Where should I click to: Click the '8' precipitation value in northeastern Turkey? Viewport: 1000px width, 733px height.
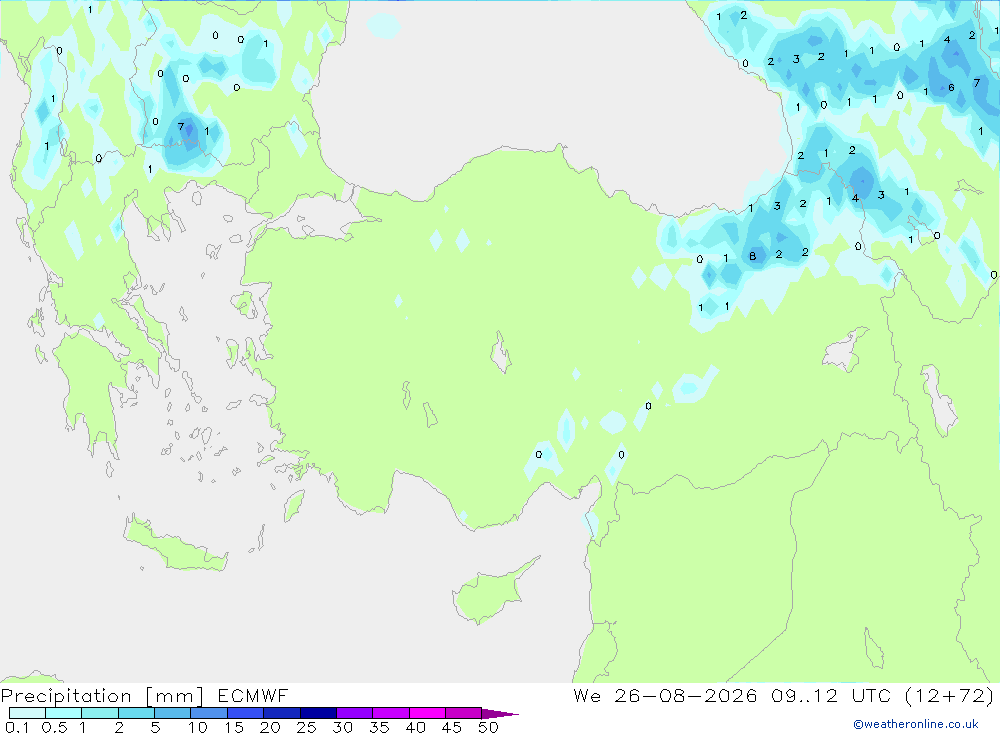pos(753,256)
